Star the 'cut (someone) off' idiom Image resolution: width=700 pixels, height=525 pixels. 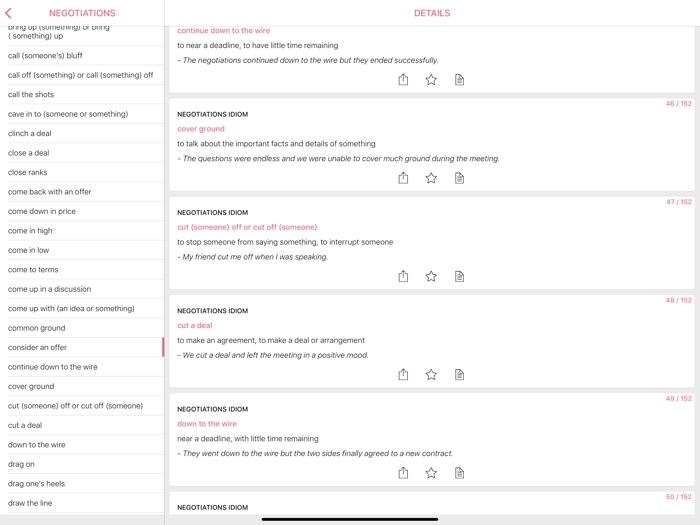coord(431,276)
